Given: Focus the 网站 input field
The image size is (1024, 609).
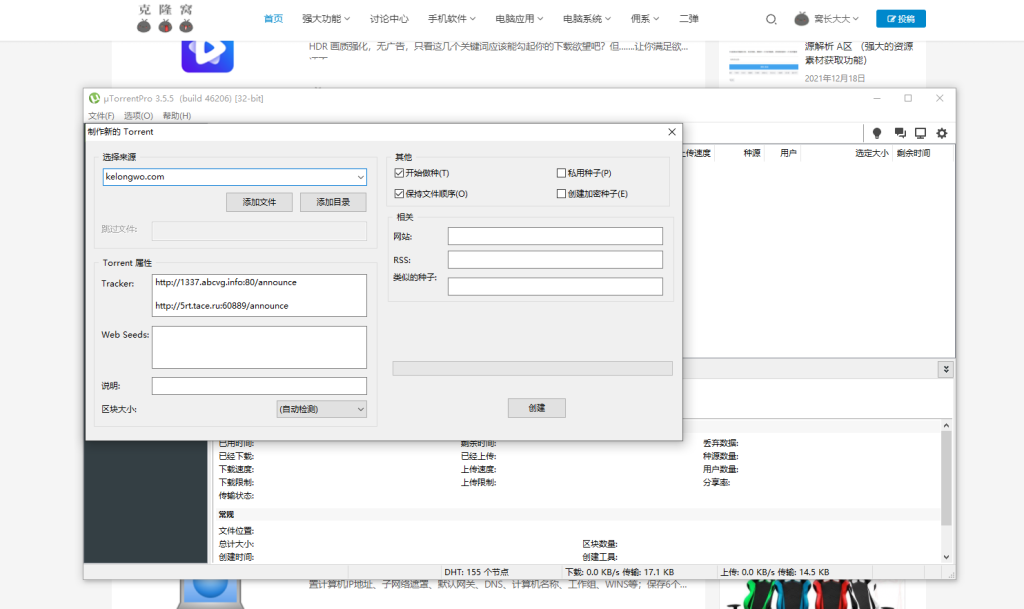Looking at the screenshot, I should click(555, 236).
